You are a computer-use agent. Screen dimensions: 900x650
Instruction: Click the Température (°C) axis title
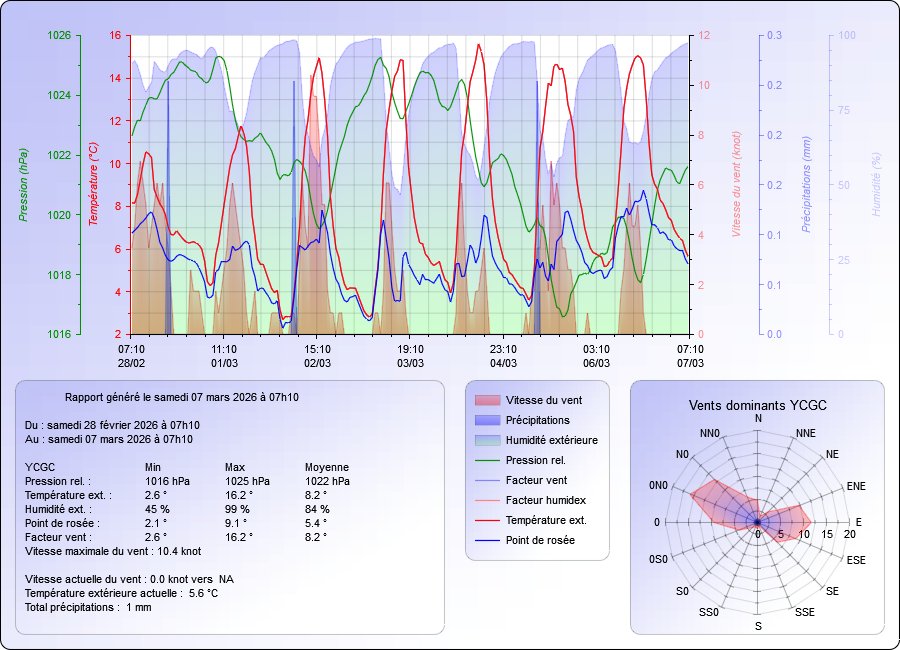93,183
